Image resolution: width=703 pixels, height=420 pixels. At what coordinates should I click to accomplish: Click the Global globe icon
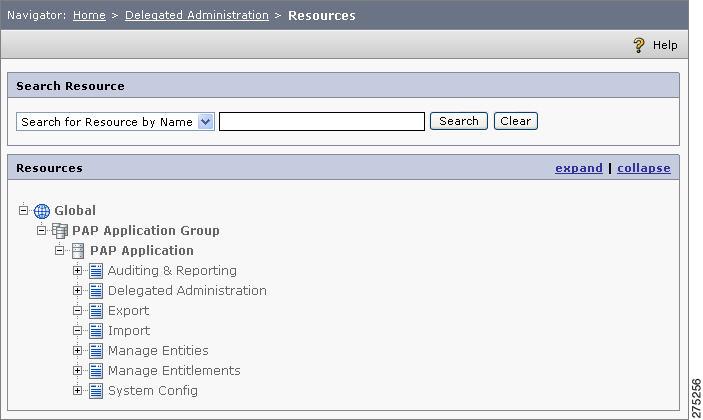click(x=42, y=211)
